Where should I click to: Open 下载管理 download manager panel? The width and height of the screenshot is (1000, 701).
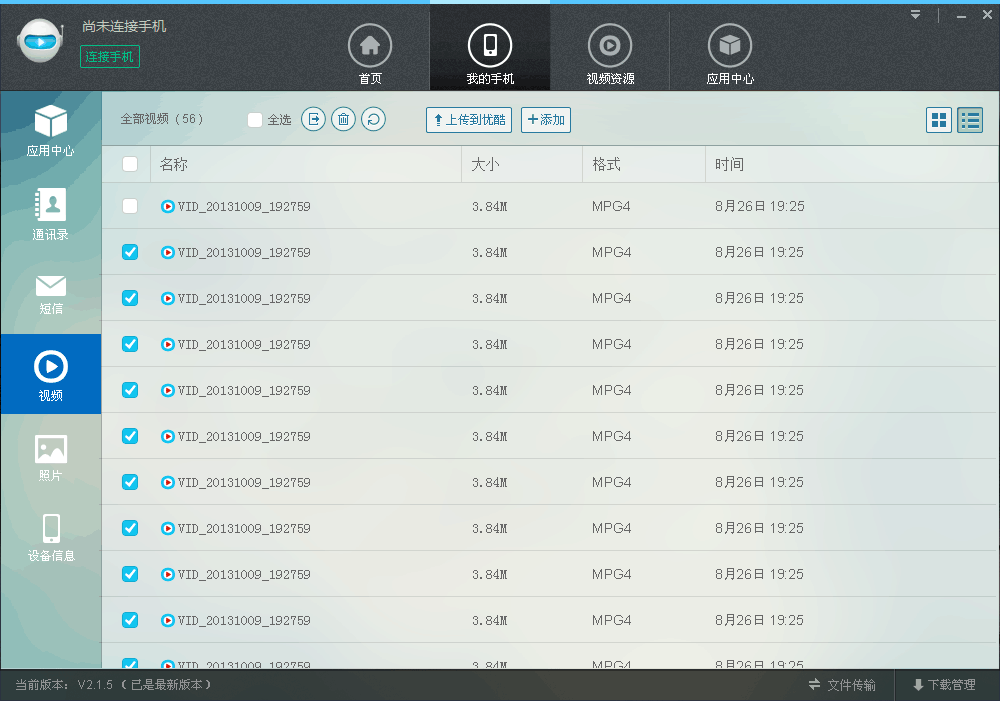943,685
